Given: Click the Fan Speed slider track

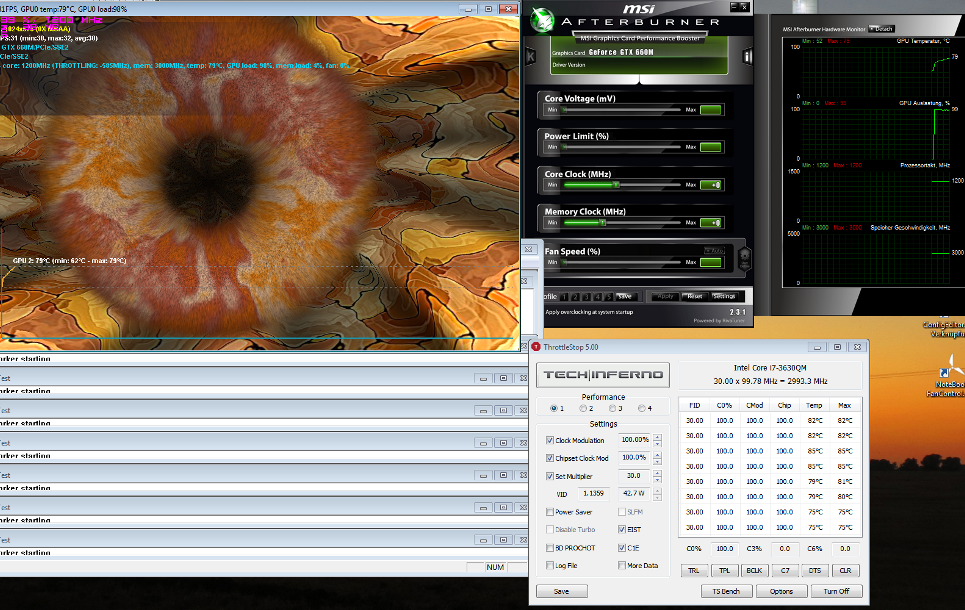Looking at the screenshot, I should coord(622,262).
